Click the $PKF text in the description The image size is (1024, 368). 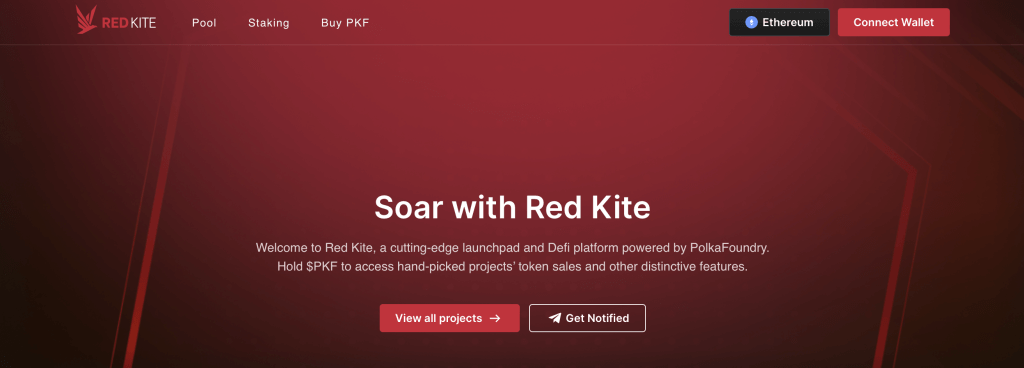pyautogui.click(x=321, y=267)
